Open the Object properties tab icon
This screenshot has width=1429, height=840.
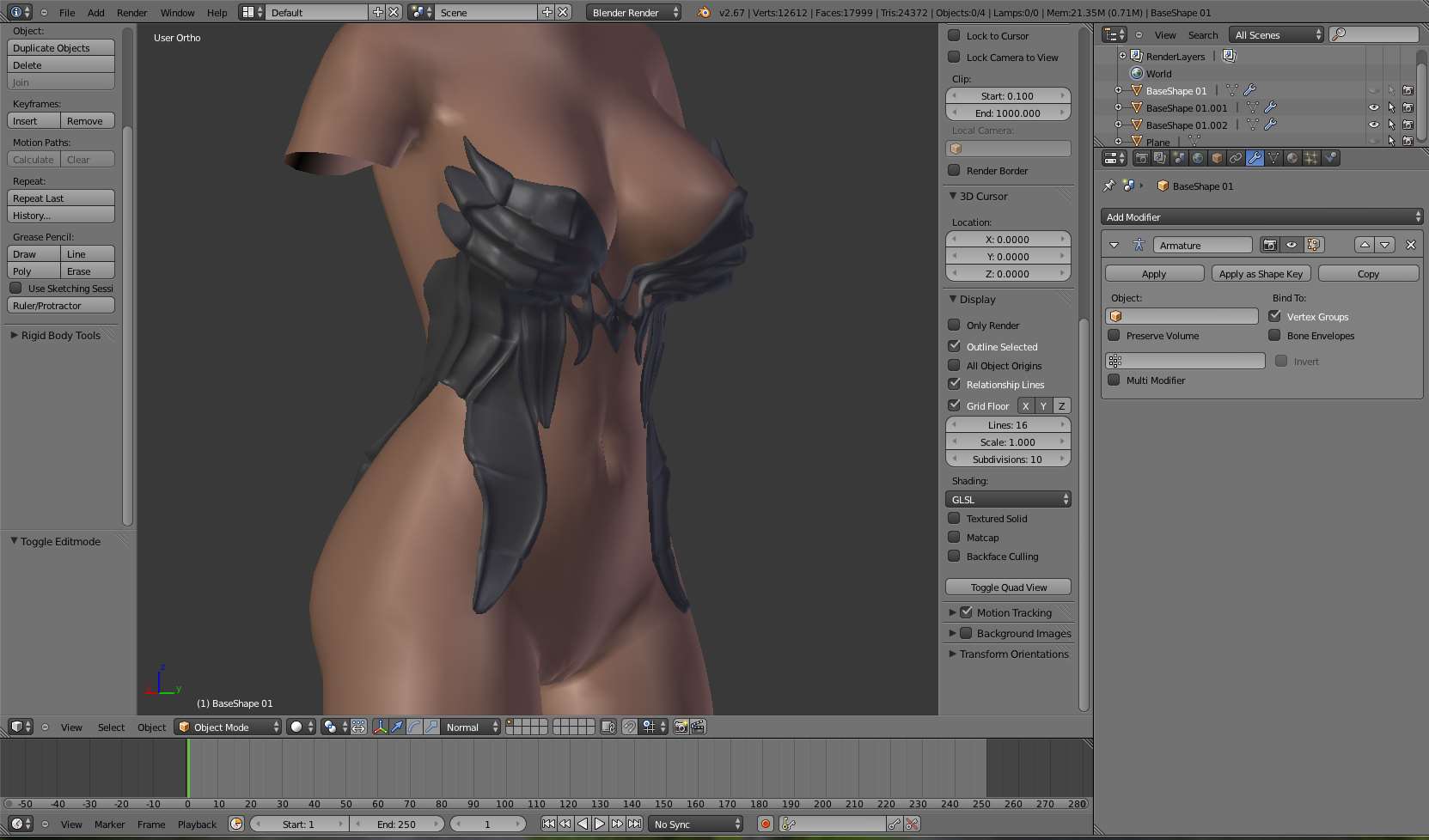point(1216,158)
